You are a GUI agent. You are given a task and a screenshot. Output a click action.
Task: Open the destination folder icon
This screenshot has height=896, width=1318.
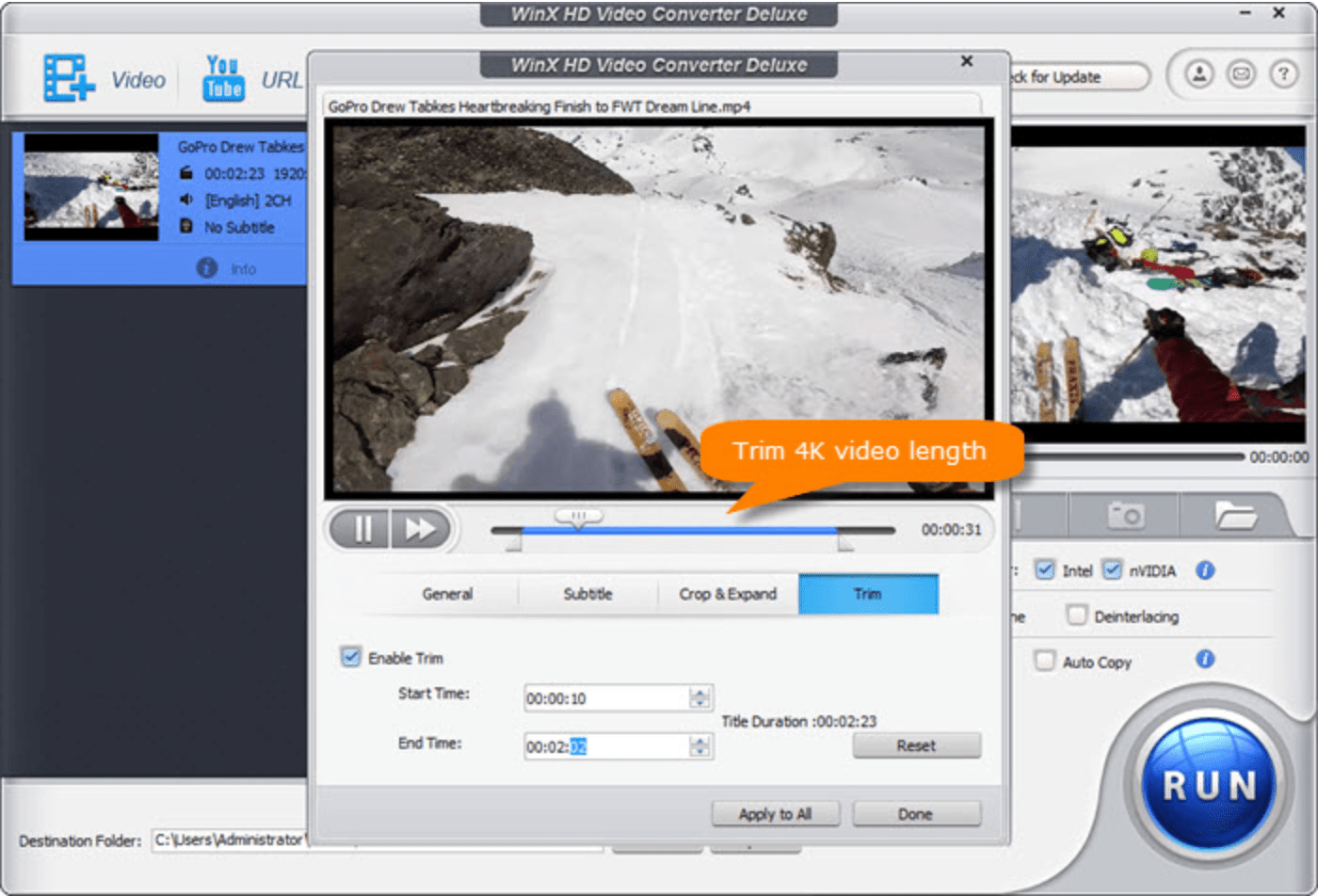(x=1235, y=515)
